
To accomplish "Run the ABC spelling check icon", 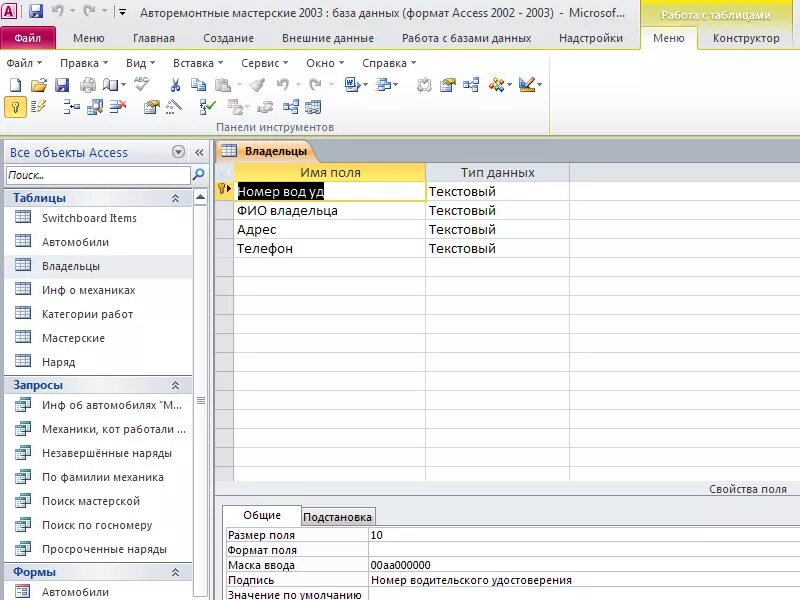I will pos(142,84).
